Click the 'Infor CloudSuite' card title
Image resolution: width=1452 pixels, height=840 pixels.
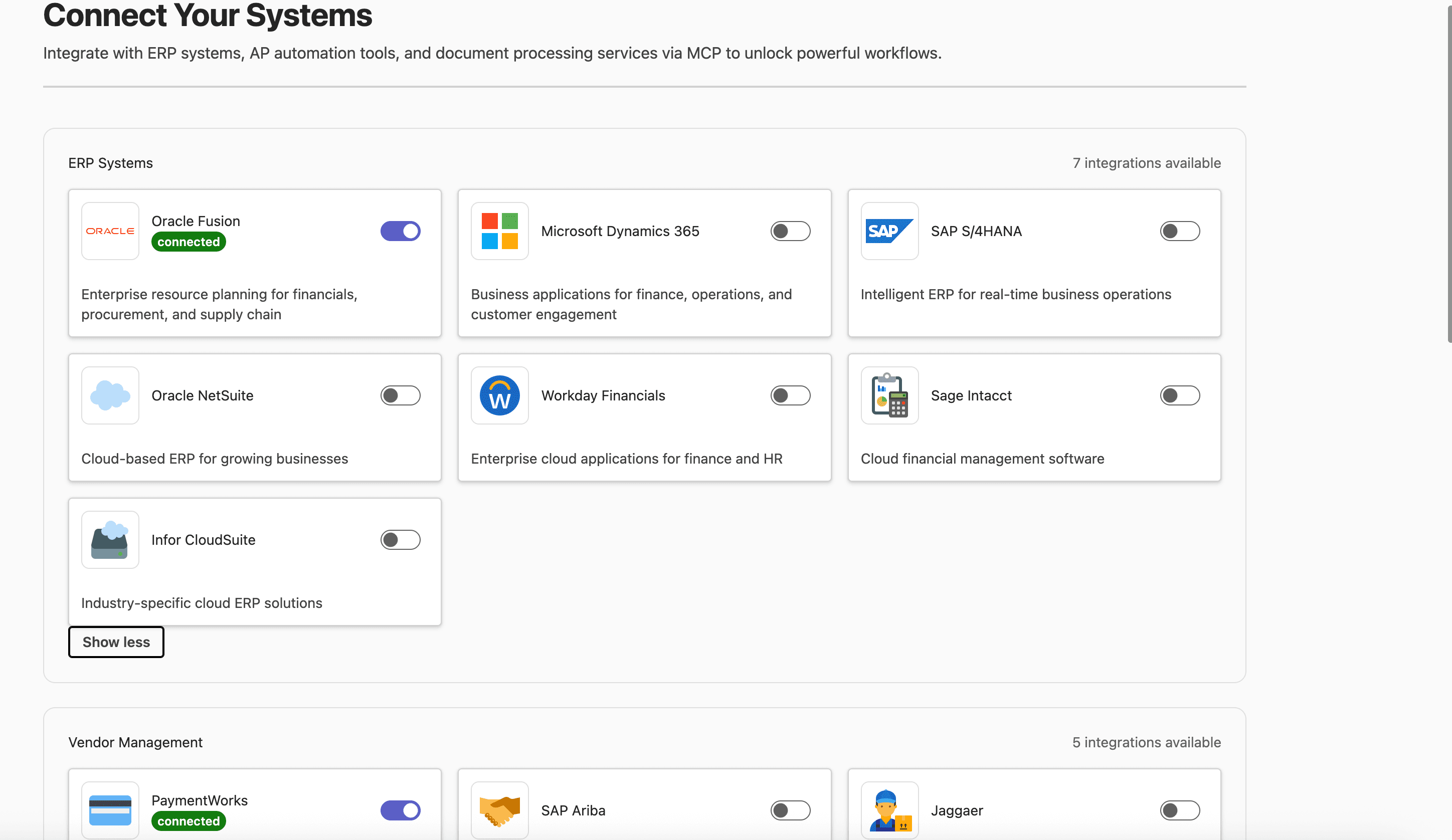click(x=204, y=540)
